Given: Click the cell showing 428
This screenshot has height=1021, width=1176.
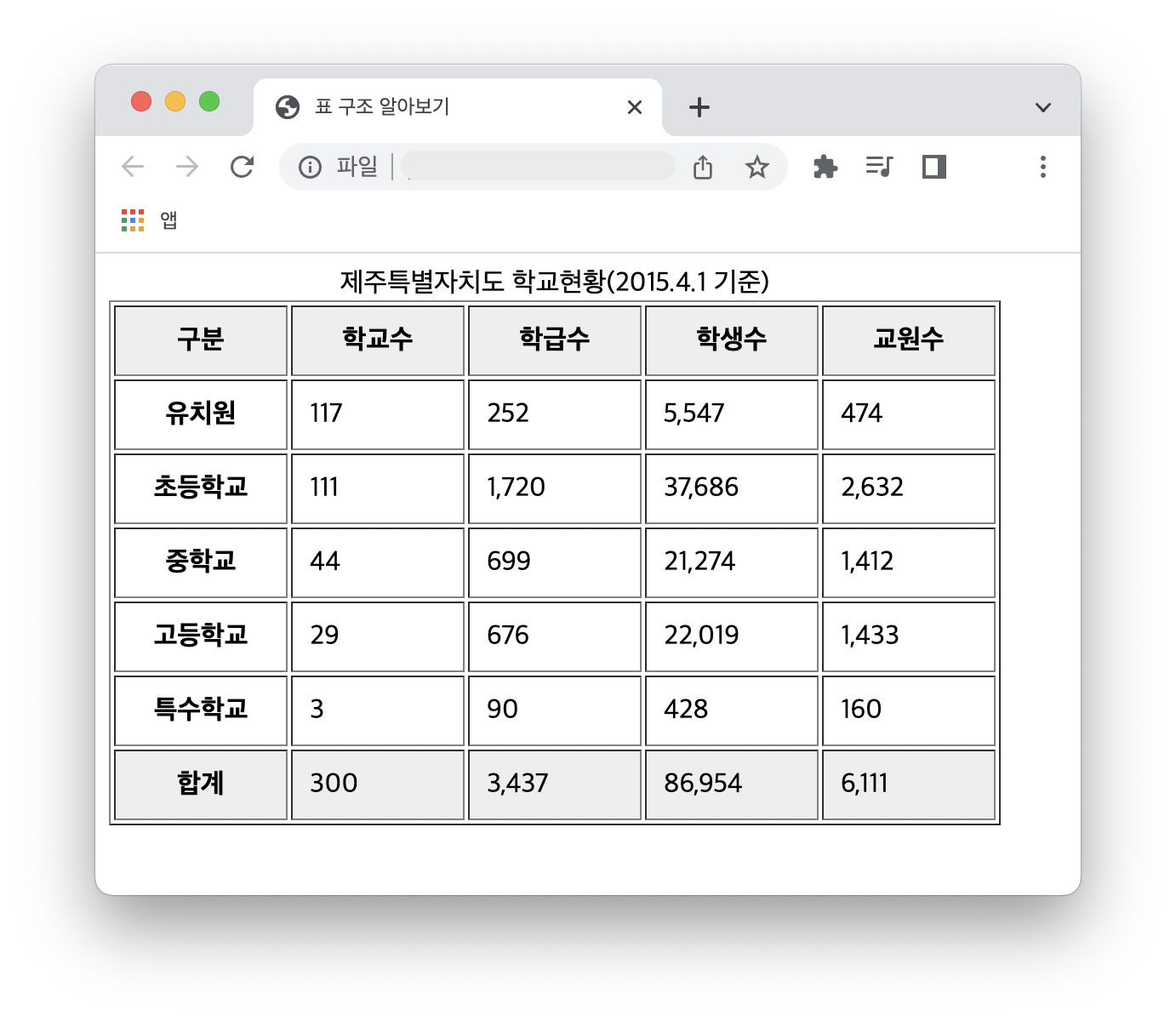Looking at the screenshot, I should pos(732,710).
